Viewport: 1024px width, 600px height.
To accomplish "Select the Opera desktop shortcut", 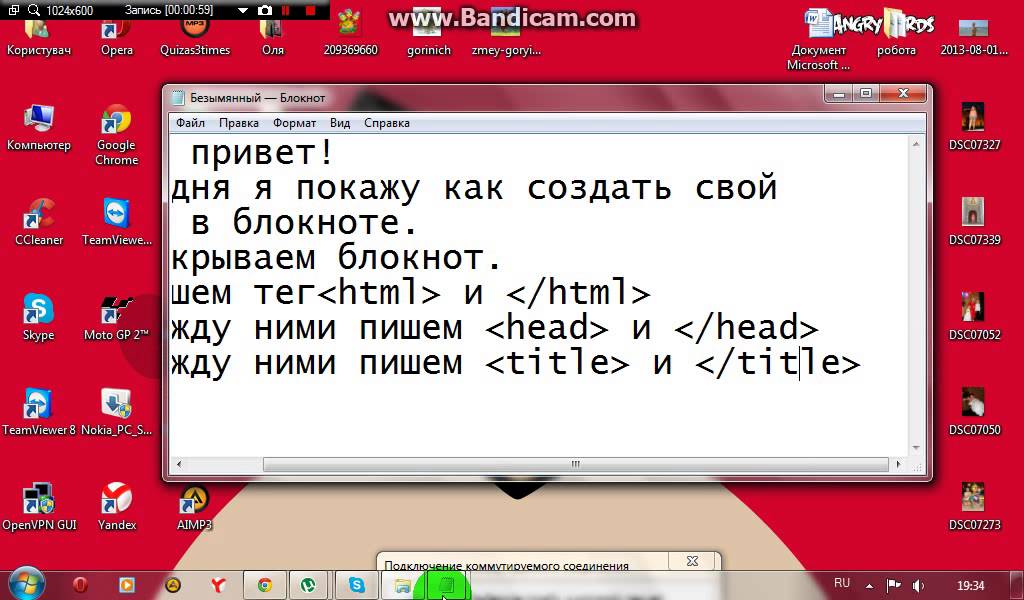I will 116,37.
